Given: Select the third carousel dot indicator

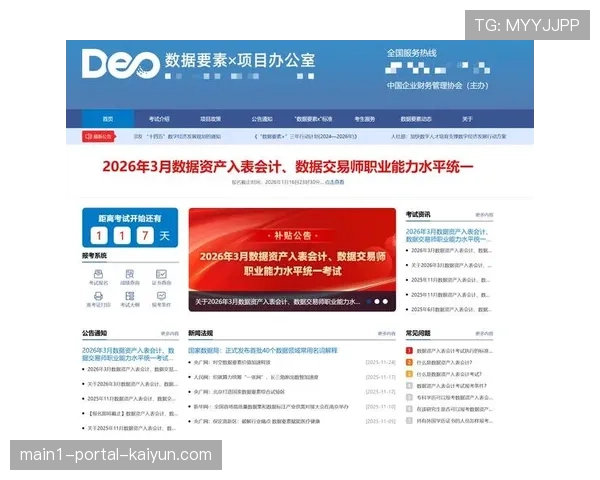Looking at the screenshot, I should point(385,302).
